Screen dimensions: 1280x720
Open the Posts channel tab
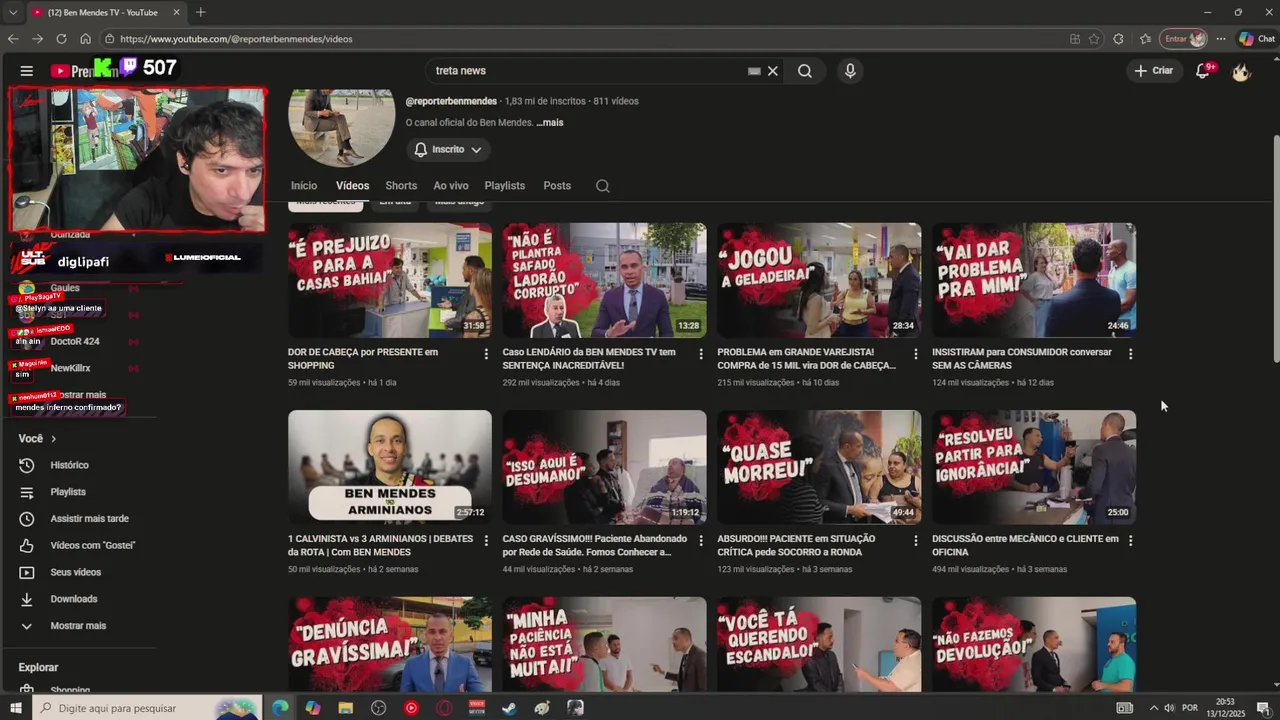click(557, 186)
